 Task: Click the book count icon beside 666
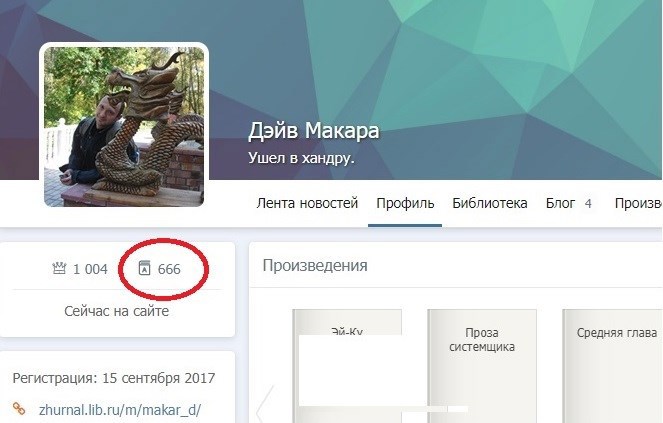point(145,268)
